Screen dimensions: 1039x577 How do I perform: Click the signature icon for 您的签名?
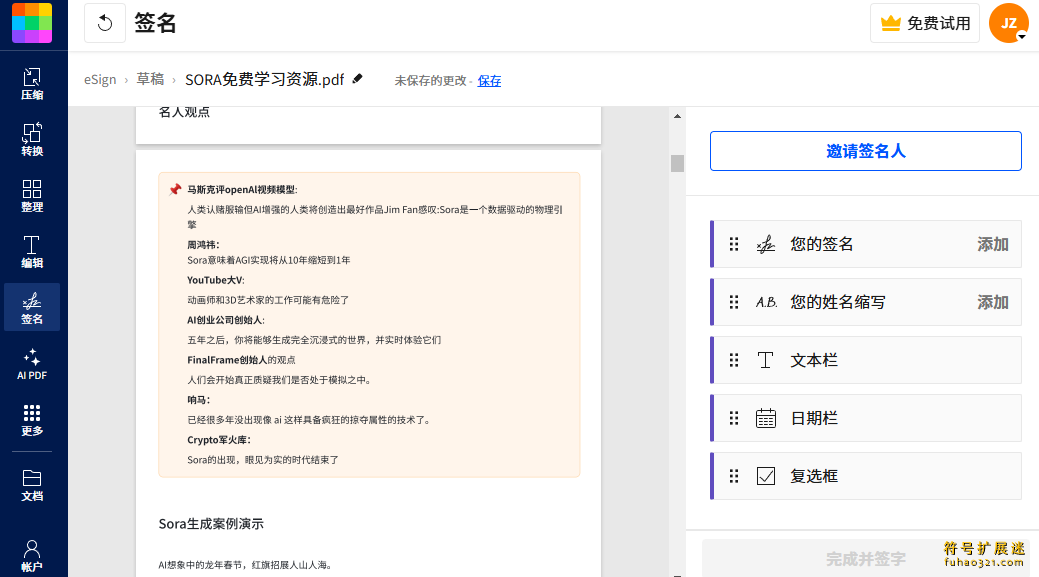765,244
